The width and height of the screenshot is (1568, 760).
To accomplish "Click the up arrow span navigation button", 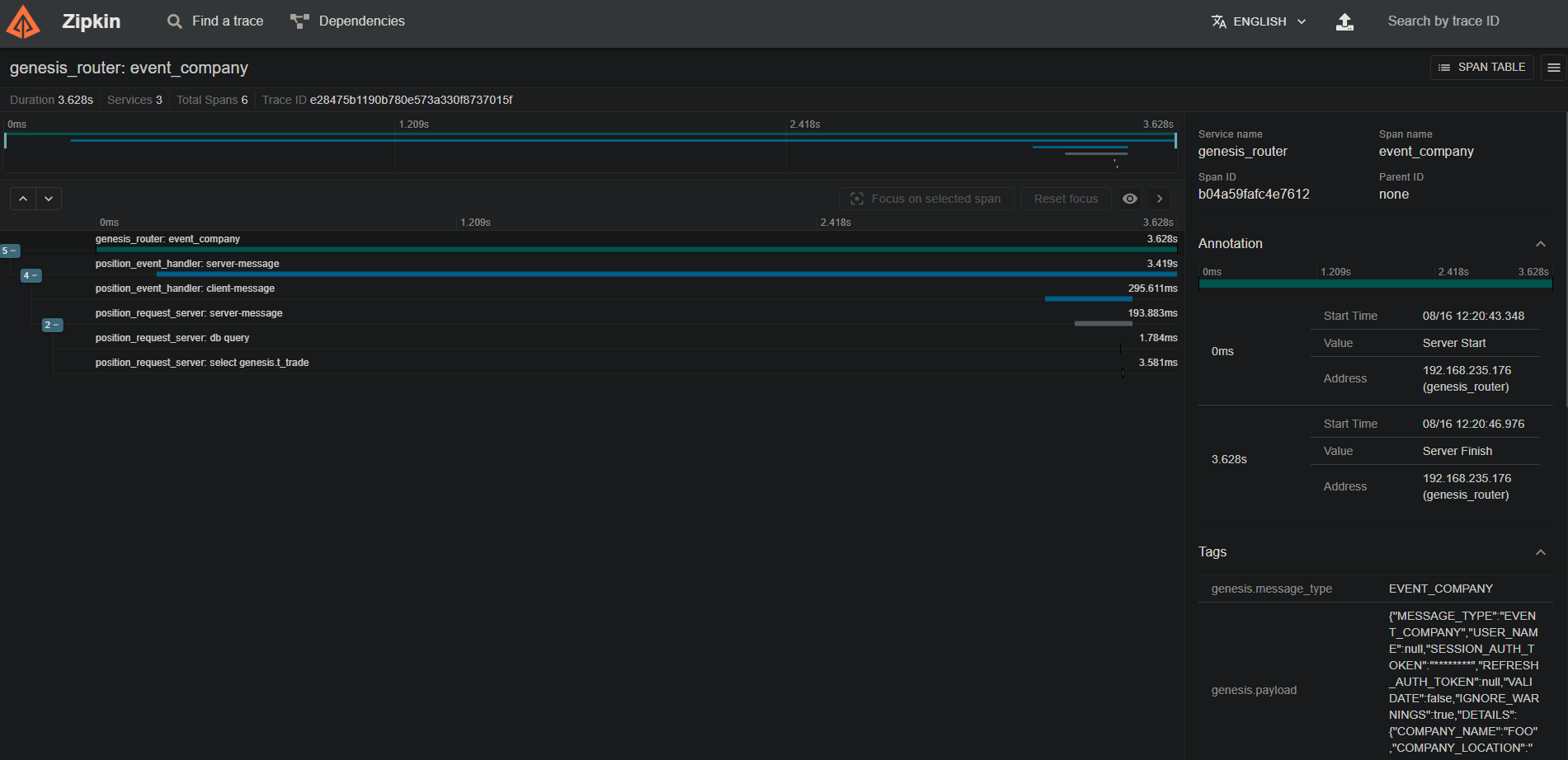I will coord(23,199).
